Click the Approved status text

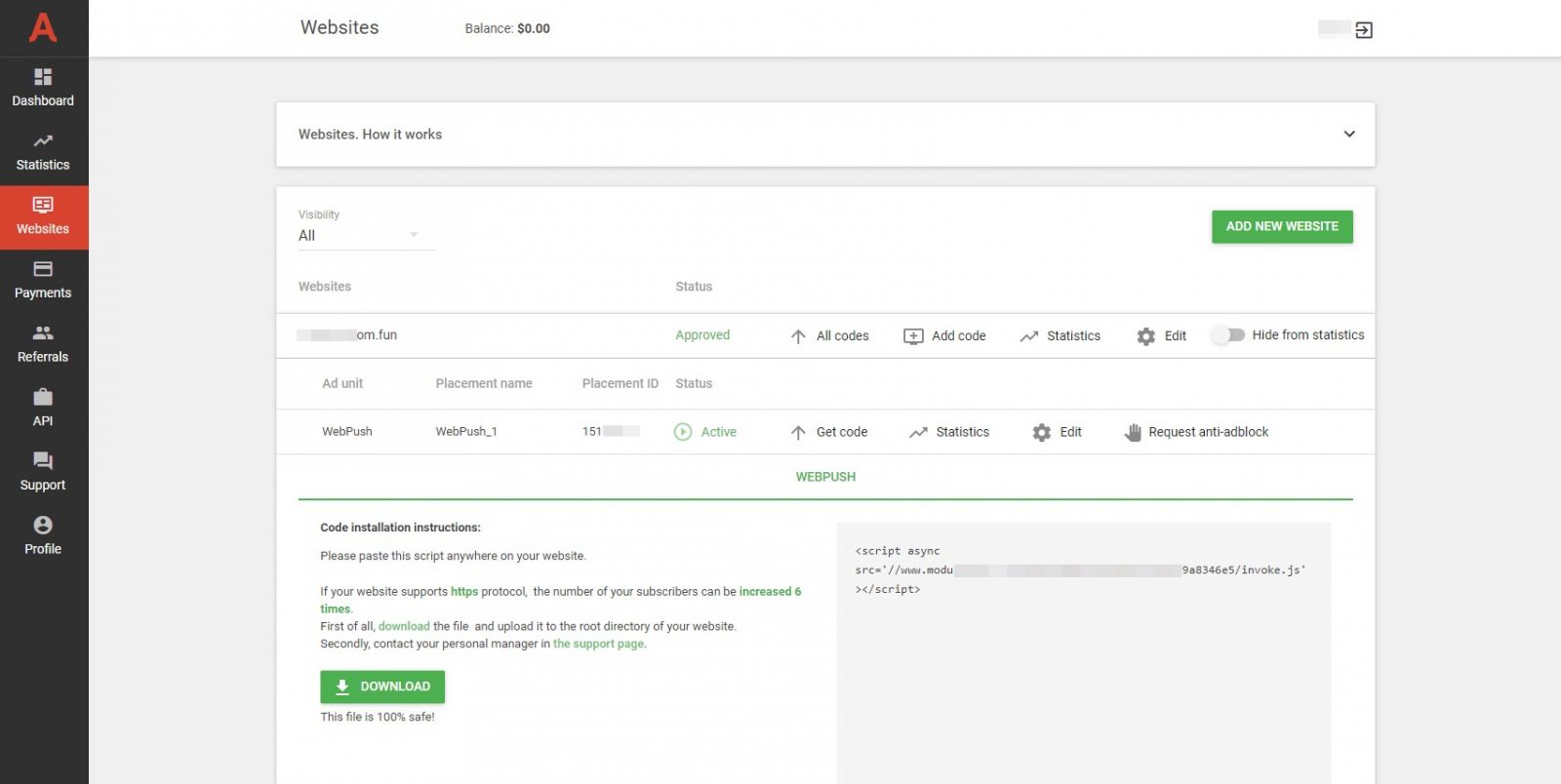pos(702,334)
